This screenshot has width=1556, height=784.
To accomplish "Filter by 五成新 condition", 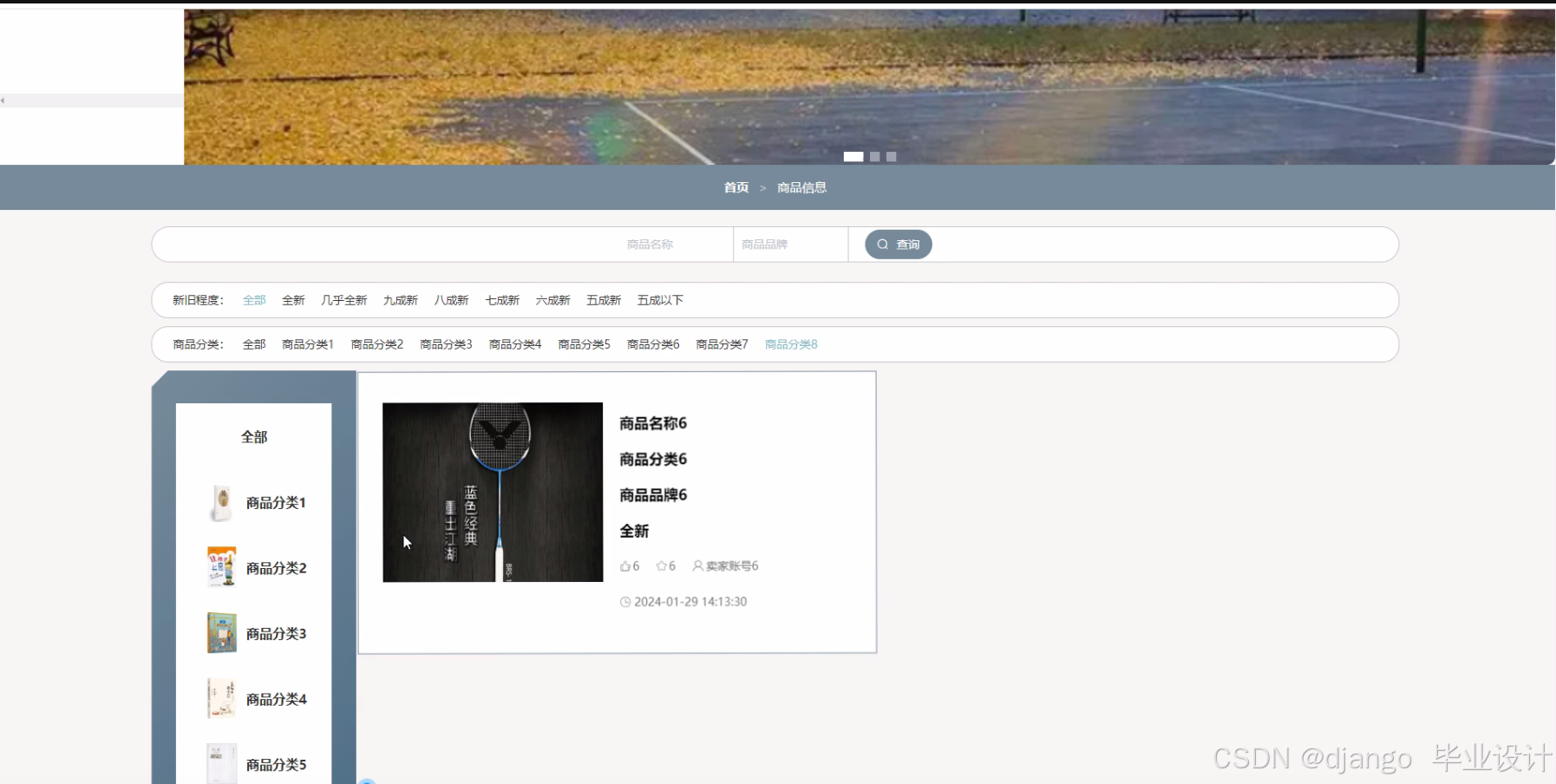I will coord(604,300).
